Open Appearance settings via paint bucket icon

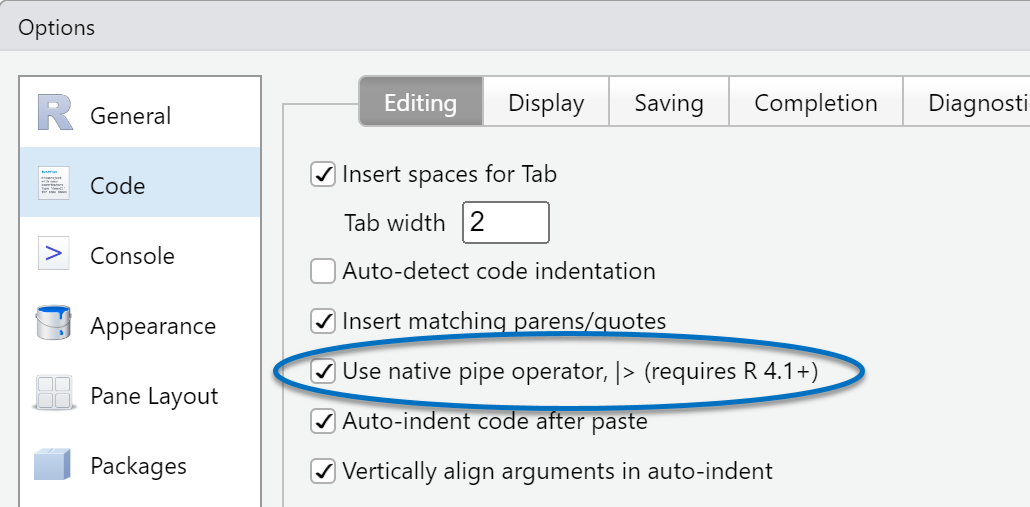point(53,323)
